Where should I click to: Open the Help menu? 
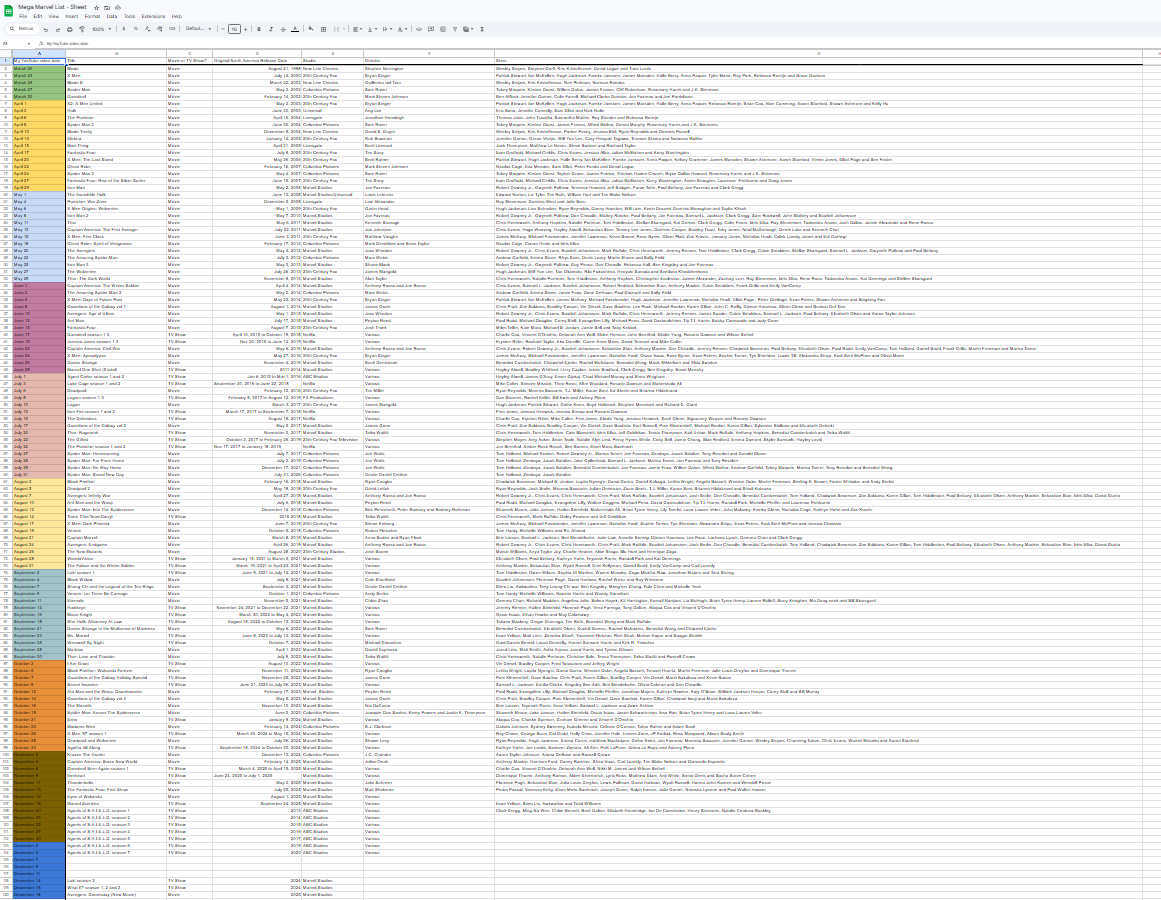(x=177, y=16)
